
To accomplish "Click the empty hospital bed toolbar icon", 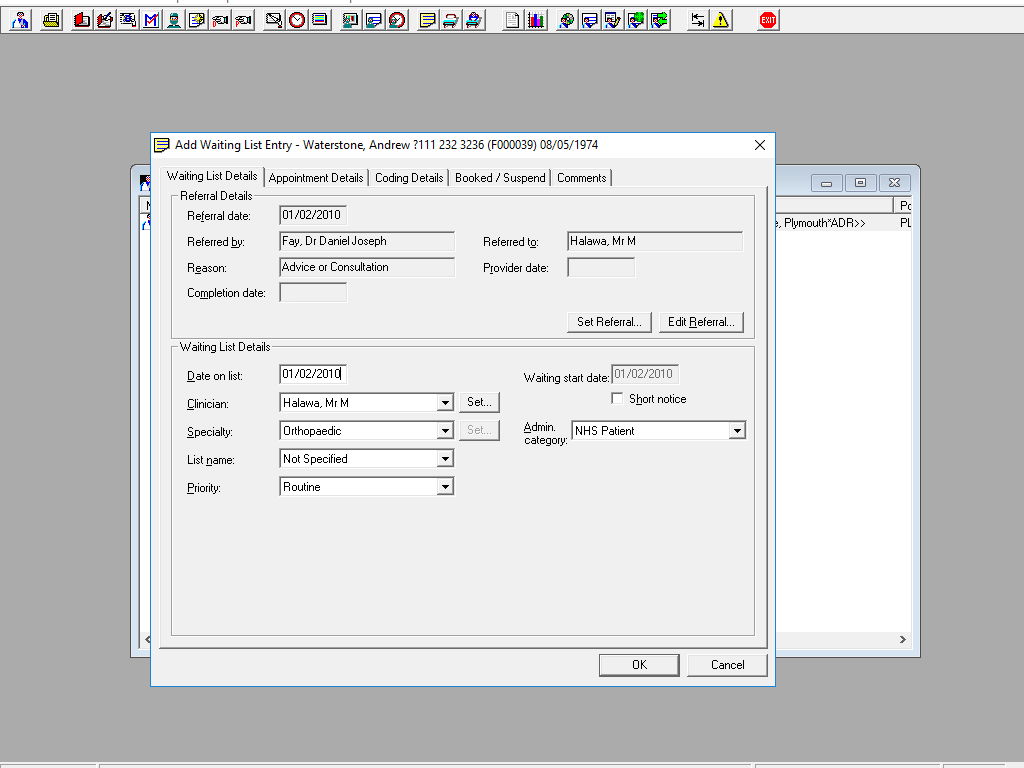I will tap(451, 20).
